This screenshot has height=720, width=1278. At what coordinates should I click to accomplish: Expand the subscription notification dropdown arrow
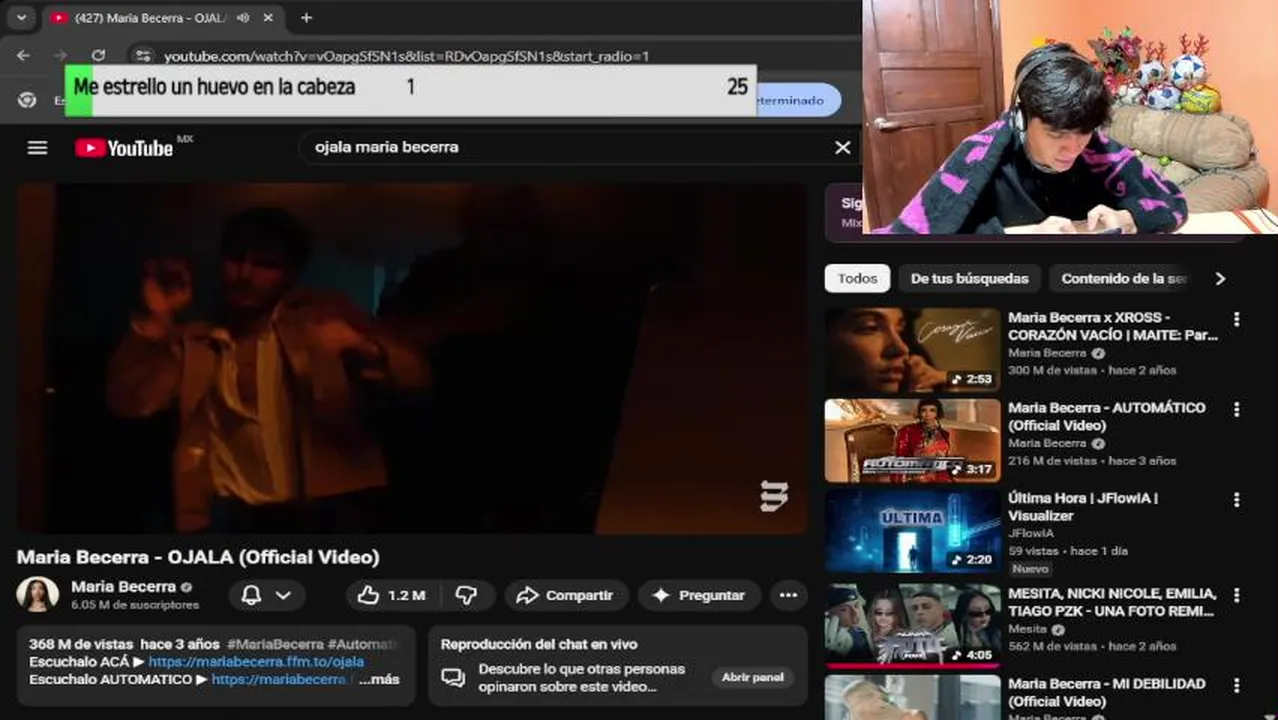click(x=284, y=595)
